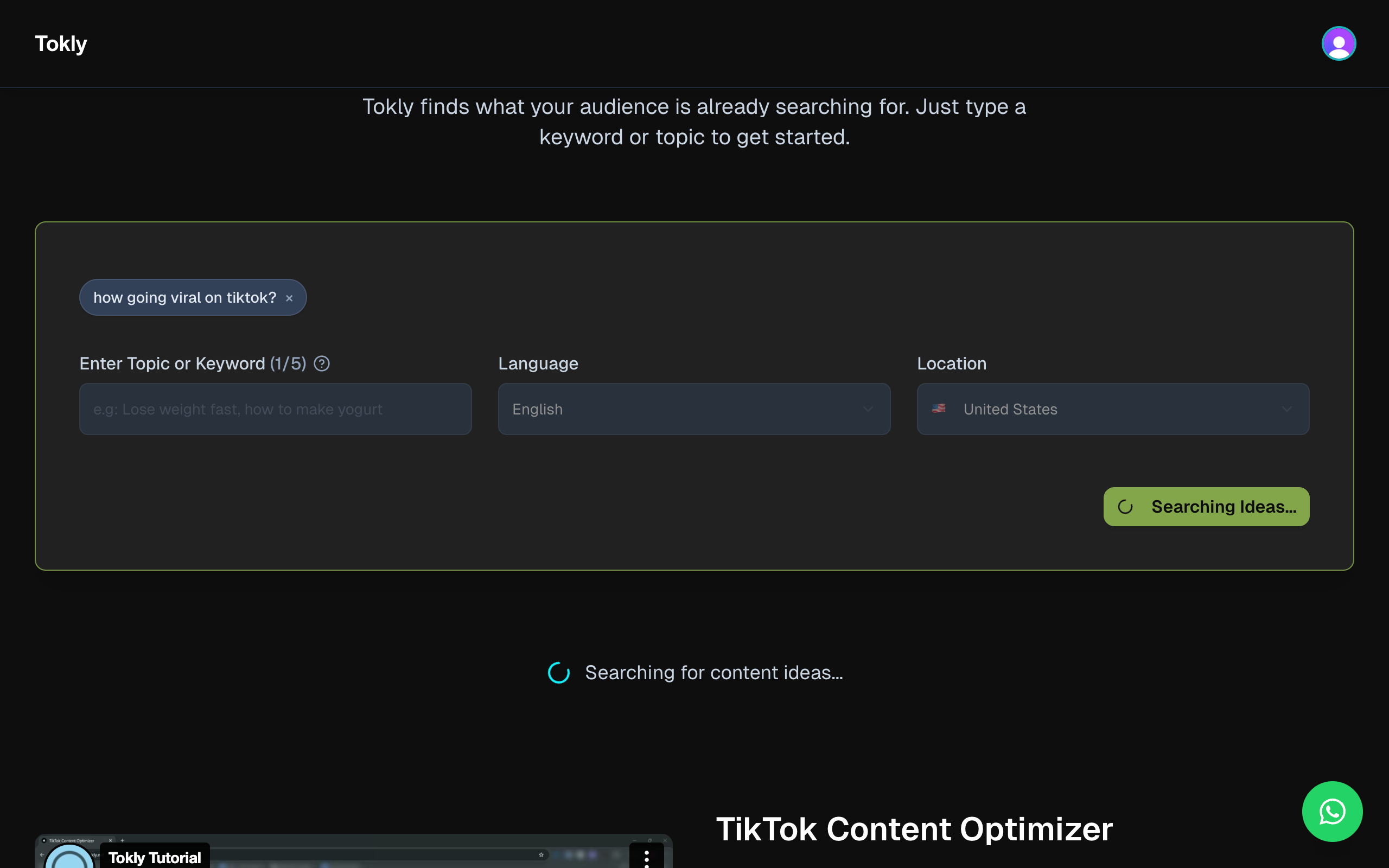Click the 'Enter Topic or Keyword (1/5)' label
Screen dimensions: 1389x868
(x=193, y=363)
